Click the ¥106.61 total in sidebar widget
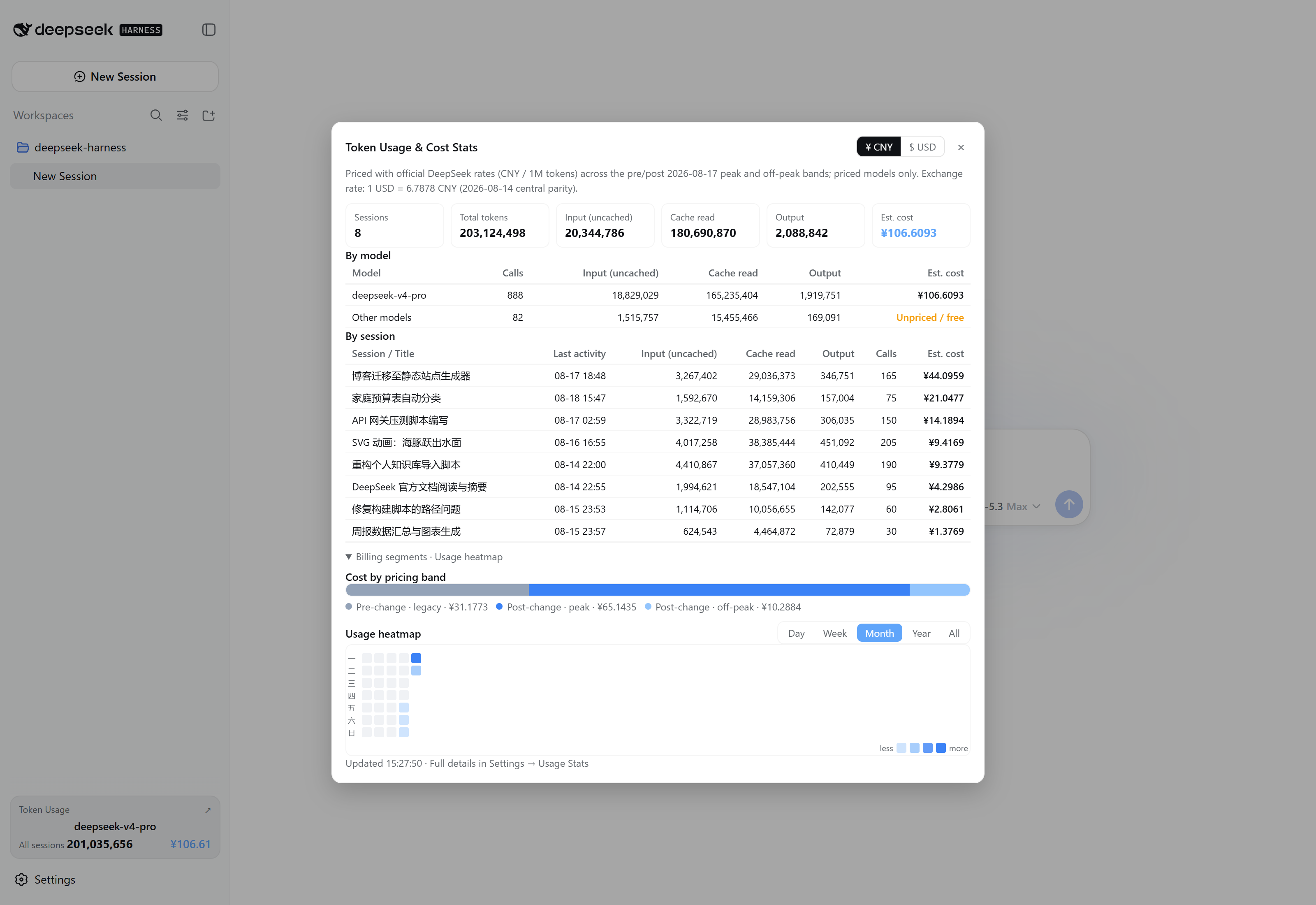Image resolution: width=1316 pixels, height=905 pixels. pyautogui.click(x=190, y=845)
